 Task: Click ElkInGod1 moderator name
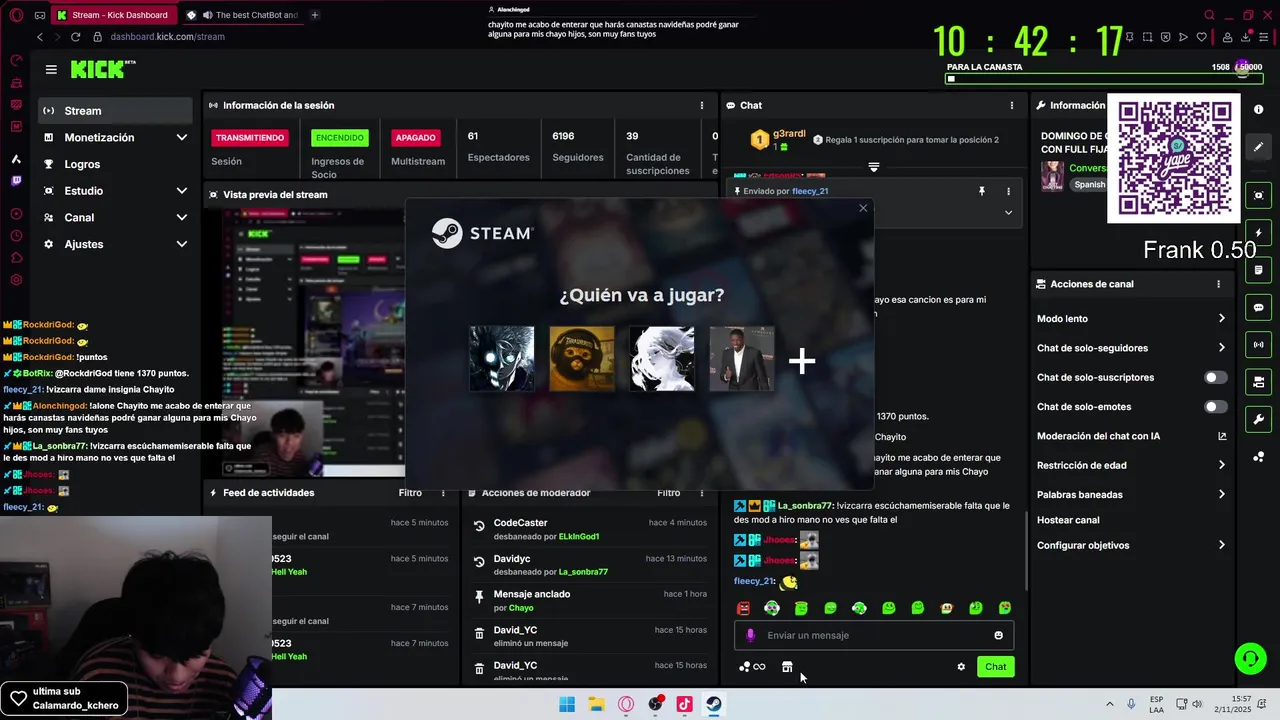click(x=579, y=537)
